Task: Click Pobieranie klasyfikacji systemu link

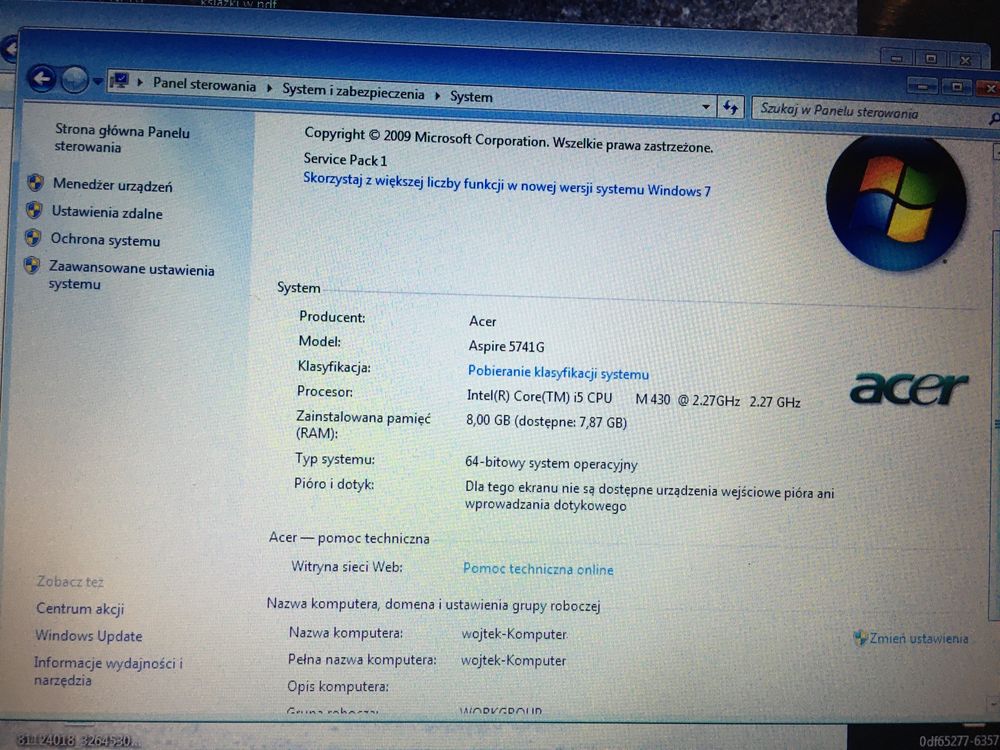Action: click(558, 372)
